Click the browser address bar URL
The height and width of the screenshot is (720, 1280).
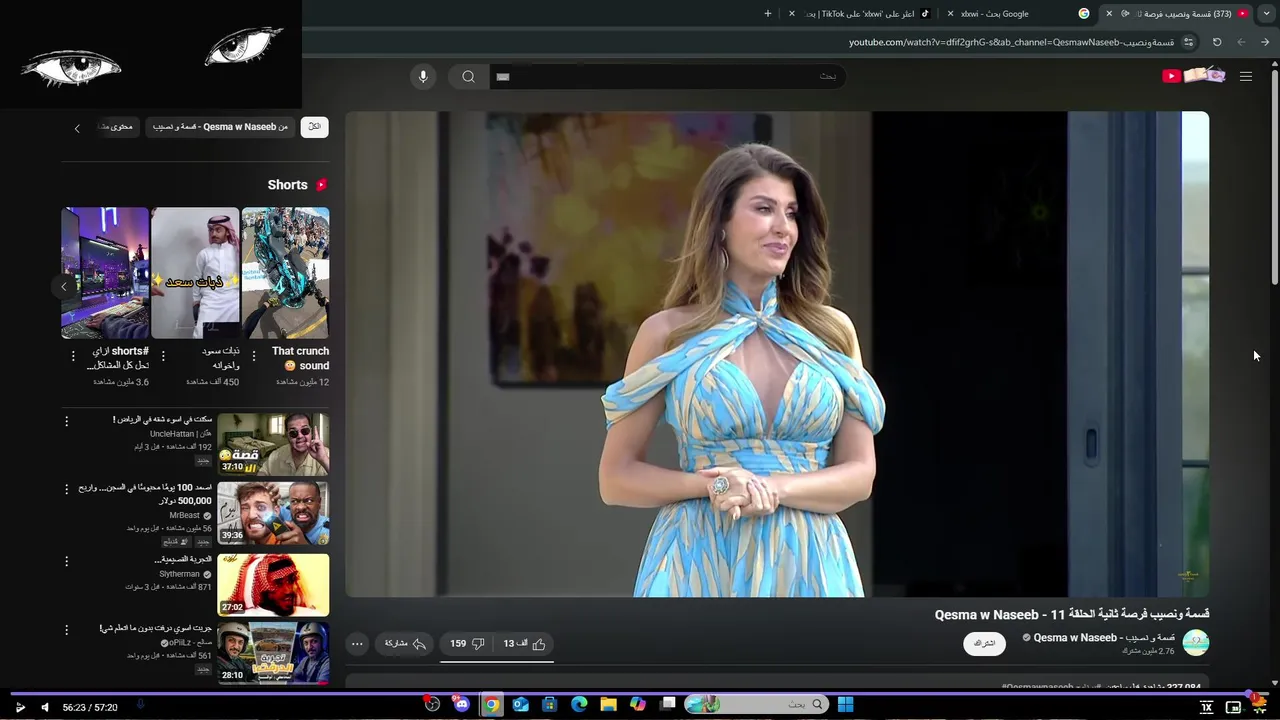1011,42
